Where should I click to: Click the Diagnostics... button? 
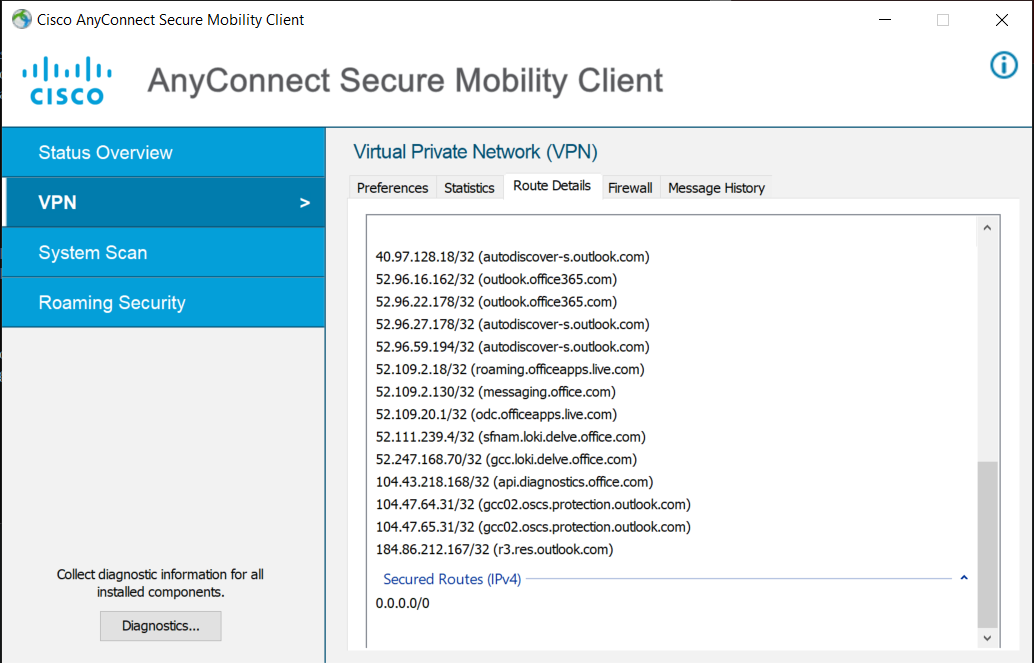(x=161, y=626)
